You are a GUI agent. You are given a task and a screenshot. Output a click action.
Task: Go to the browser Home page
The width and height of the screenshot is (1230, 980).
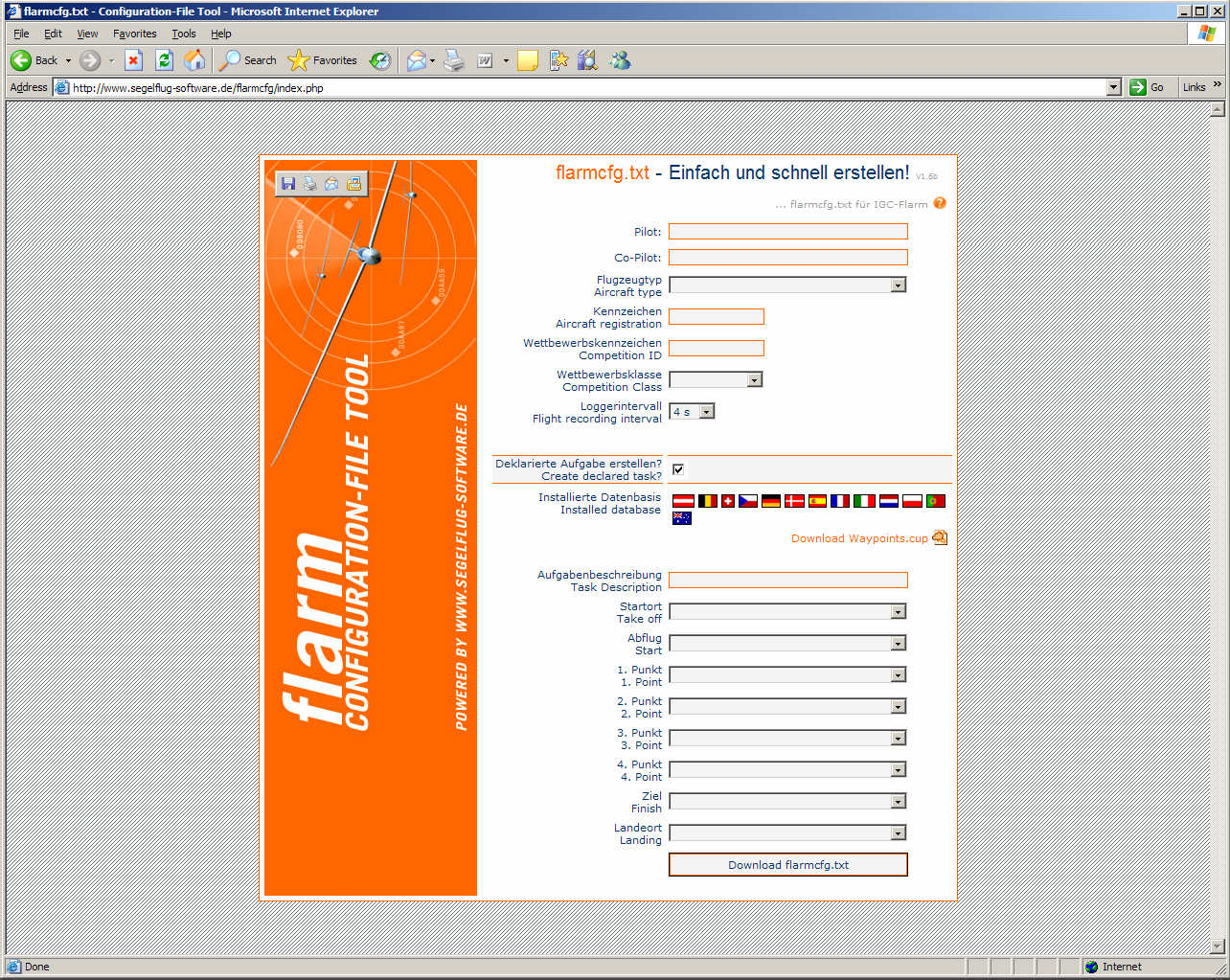(x=194, y=60)
